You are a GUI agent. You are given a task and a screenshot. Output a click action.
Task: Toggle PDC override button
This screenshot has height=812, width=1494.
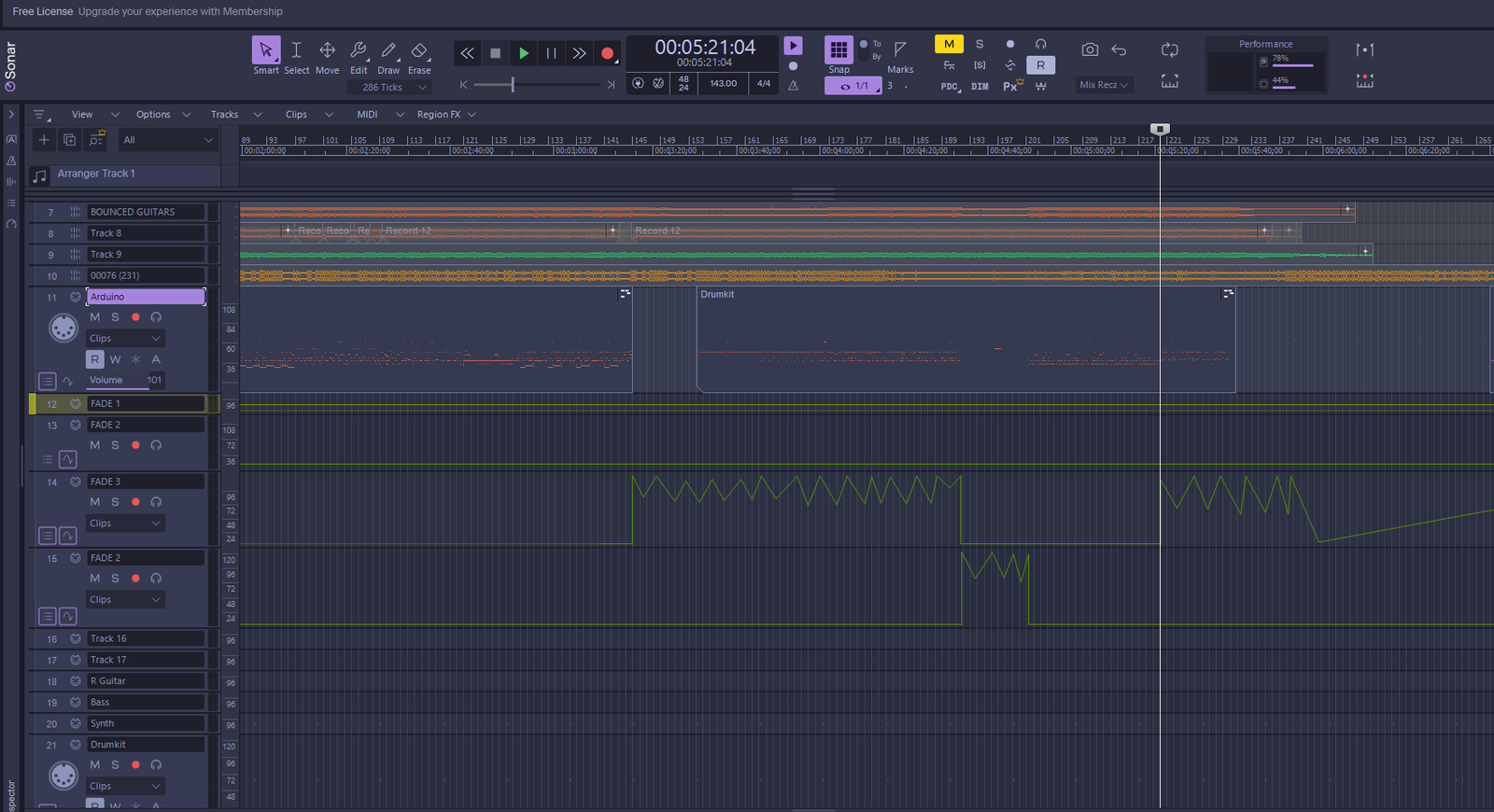pyautogui.click(x=950, y=86)
